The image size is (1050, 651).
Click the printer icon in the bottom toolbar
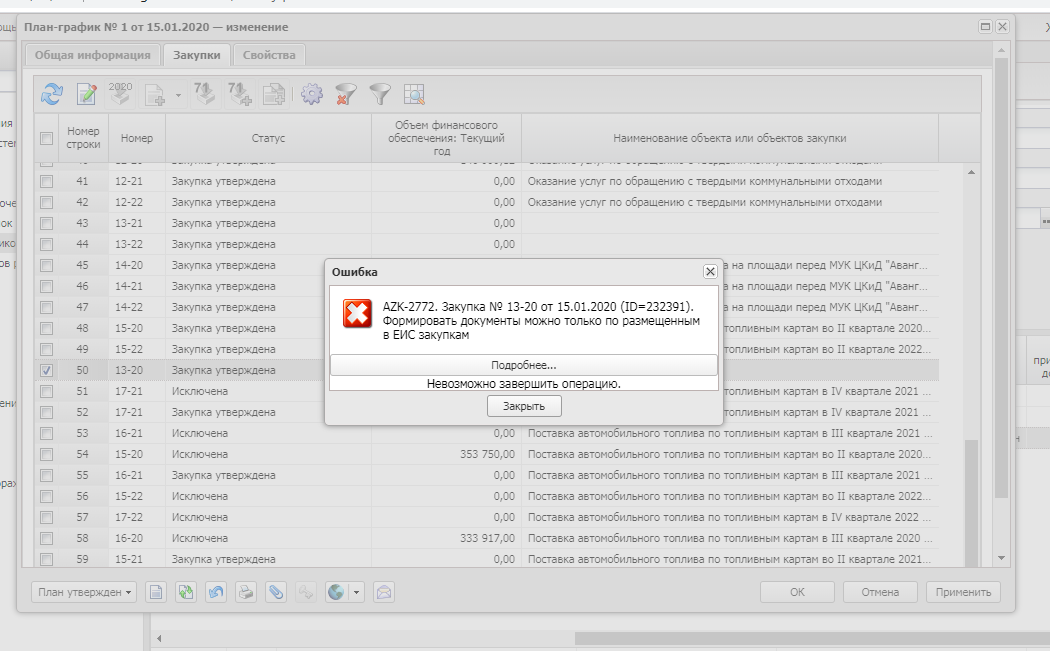245,592
